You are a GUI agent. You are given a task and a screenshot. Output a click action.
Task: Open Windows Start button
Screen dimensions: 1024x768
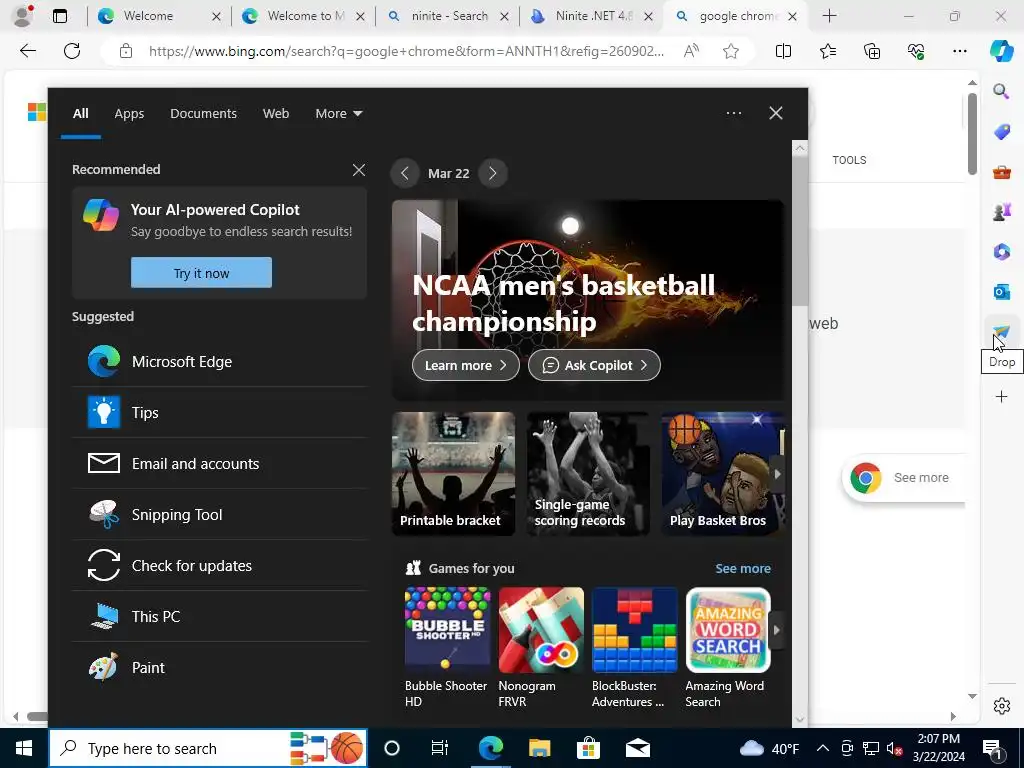[x=24, y=748]
